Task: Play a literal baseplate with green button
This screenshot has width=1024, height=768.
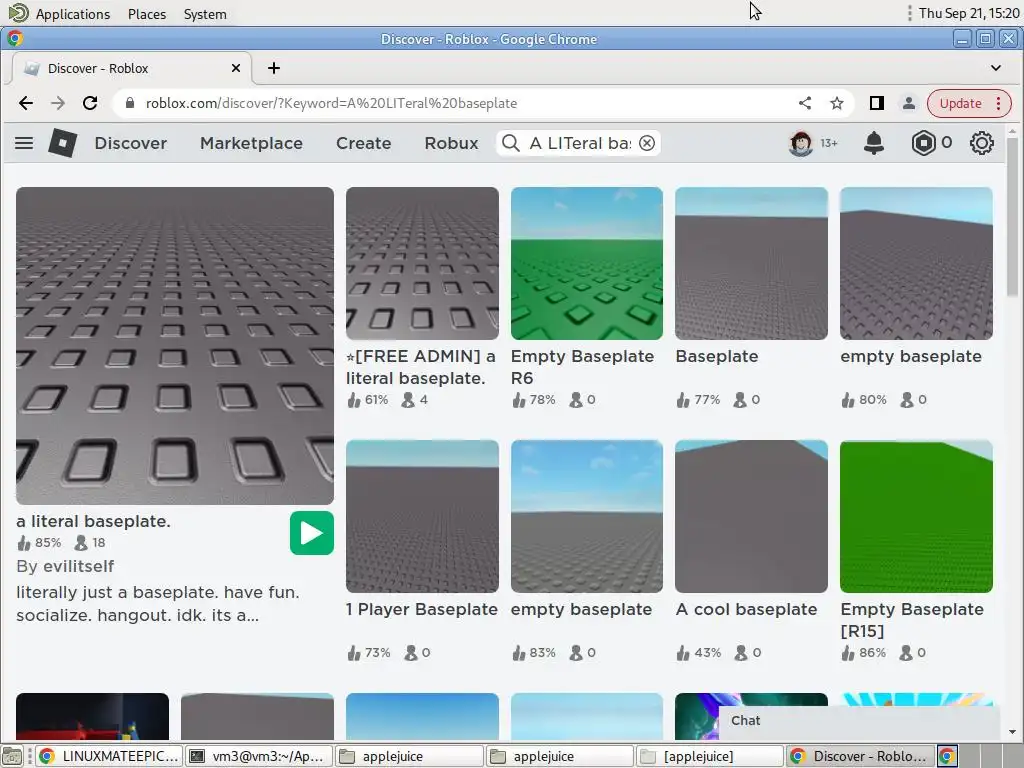Action: click(312, 534)
